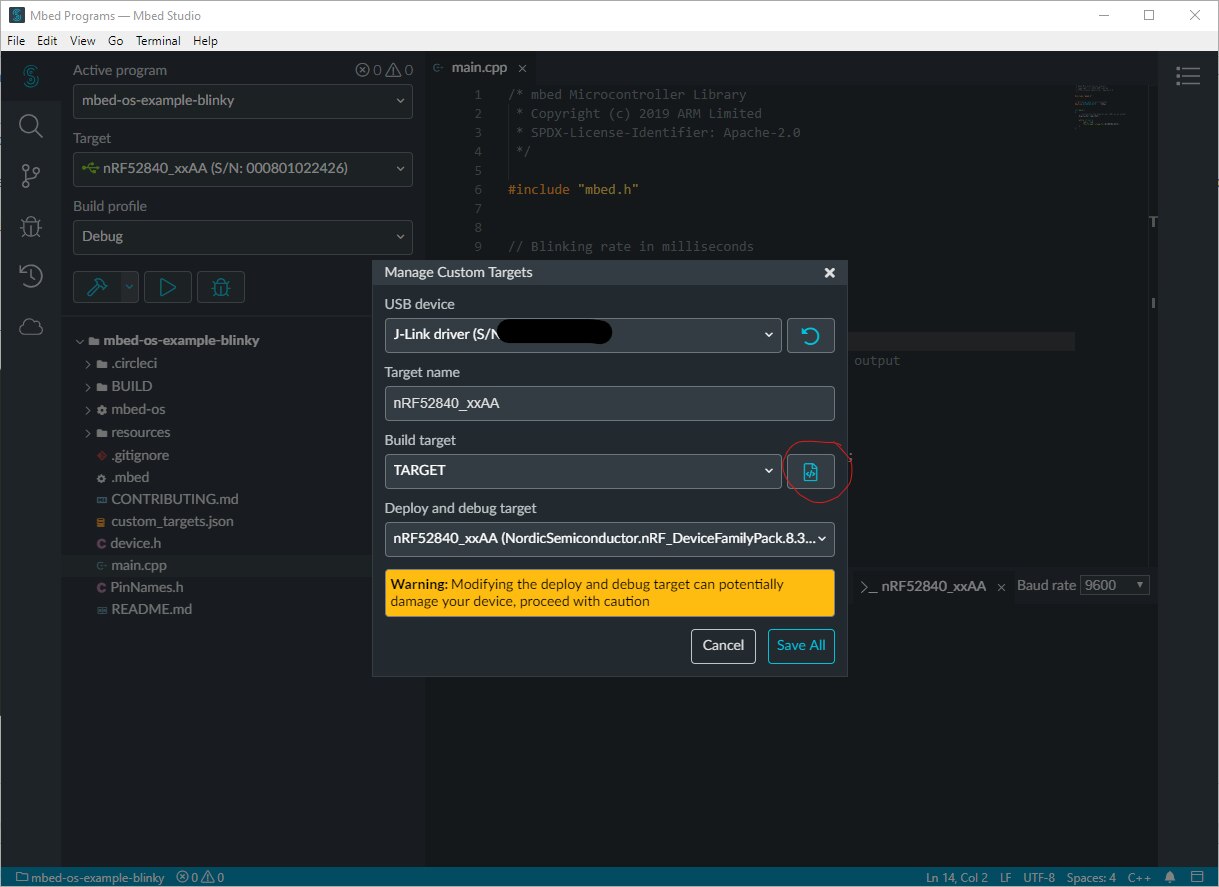
Task: Click the cloud icon in sidebar
Action: pos(30,327)
